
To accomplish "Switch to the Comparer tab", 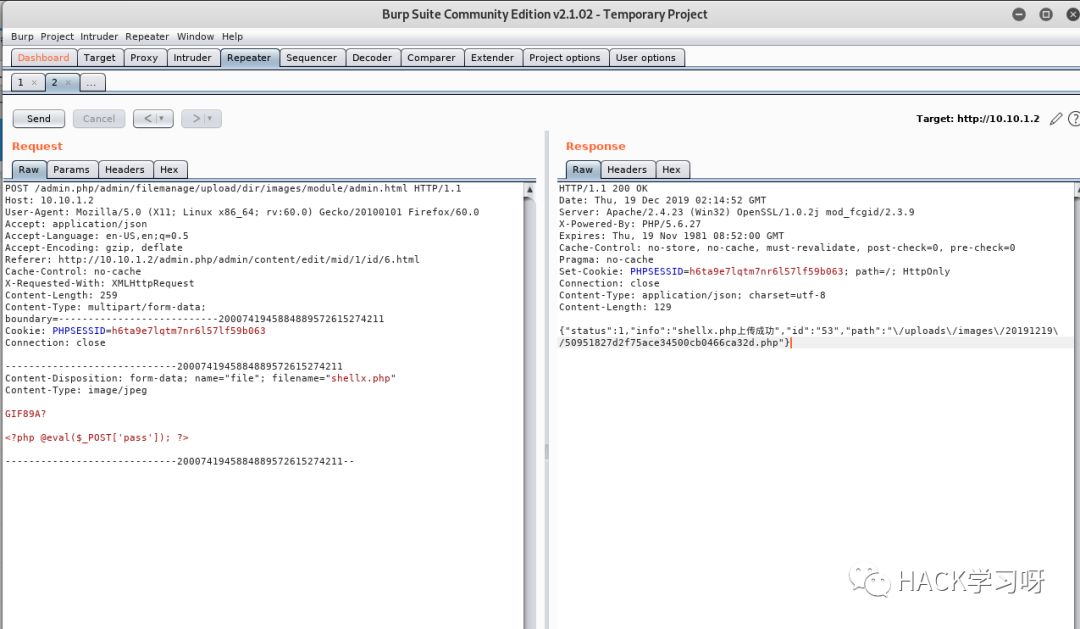I will (431, 58).
